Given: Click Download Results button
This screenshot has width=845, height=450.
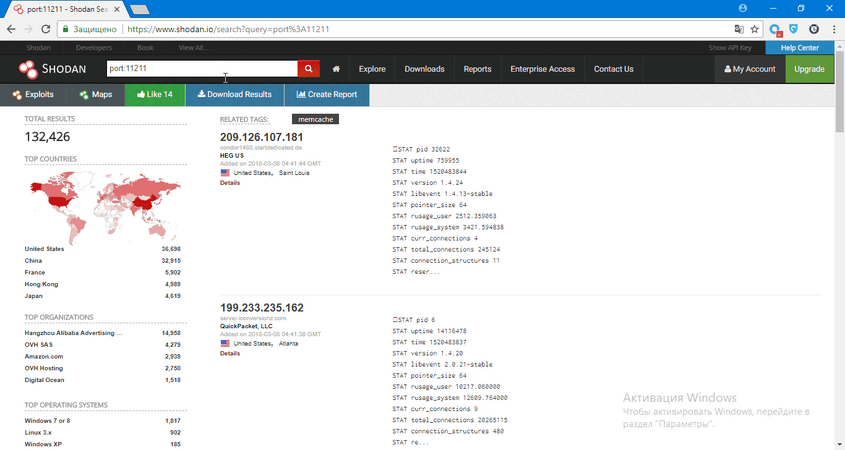Looking at the screenshot, I should point(234,94).
